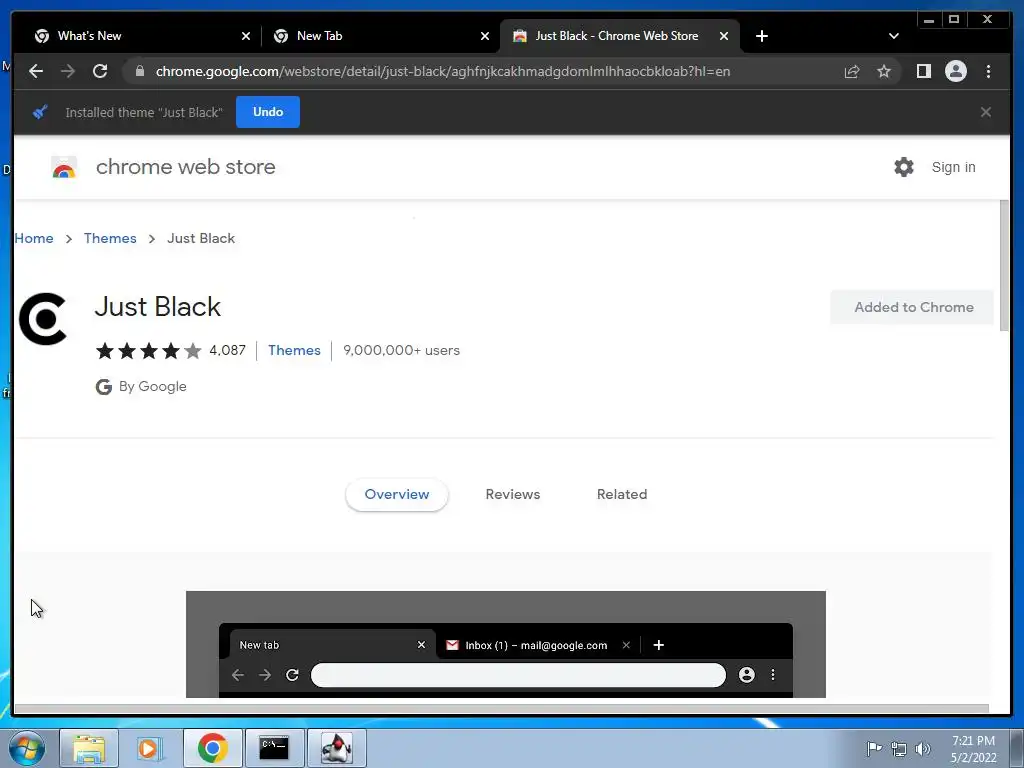This screenshot has height=768, width=1024.
Task: Click the volume speaker tray icon
Action: (923, 749)
